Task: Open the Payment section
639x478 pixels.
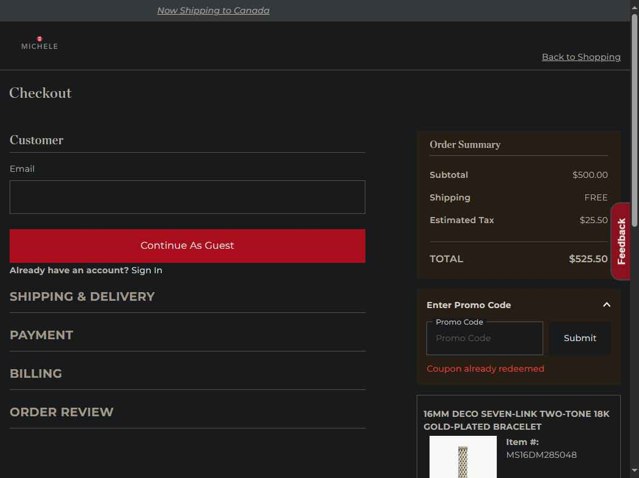Action: tap(42, 335)
